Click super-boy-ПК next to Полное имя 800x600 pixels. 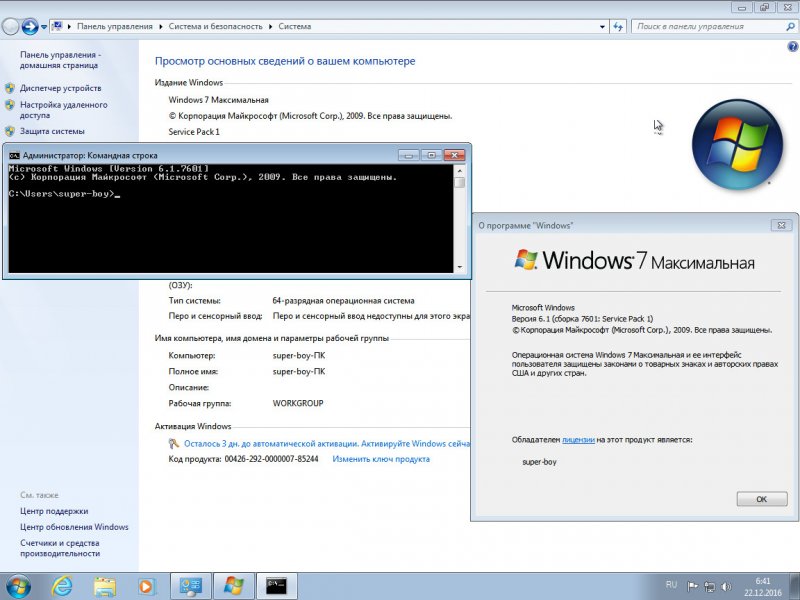tap(298, 371)
